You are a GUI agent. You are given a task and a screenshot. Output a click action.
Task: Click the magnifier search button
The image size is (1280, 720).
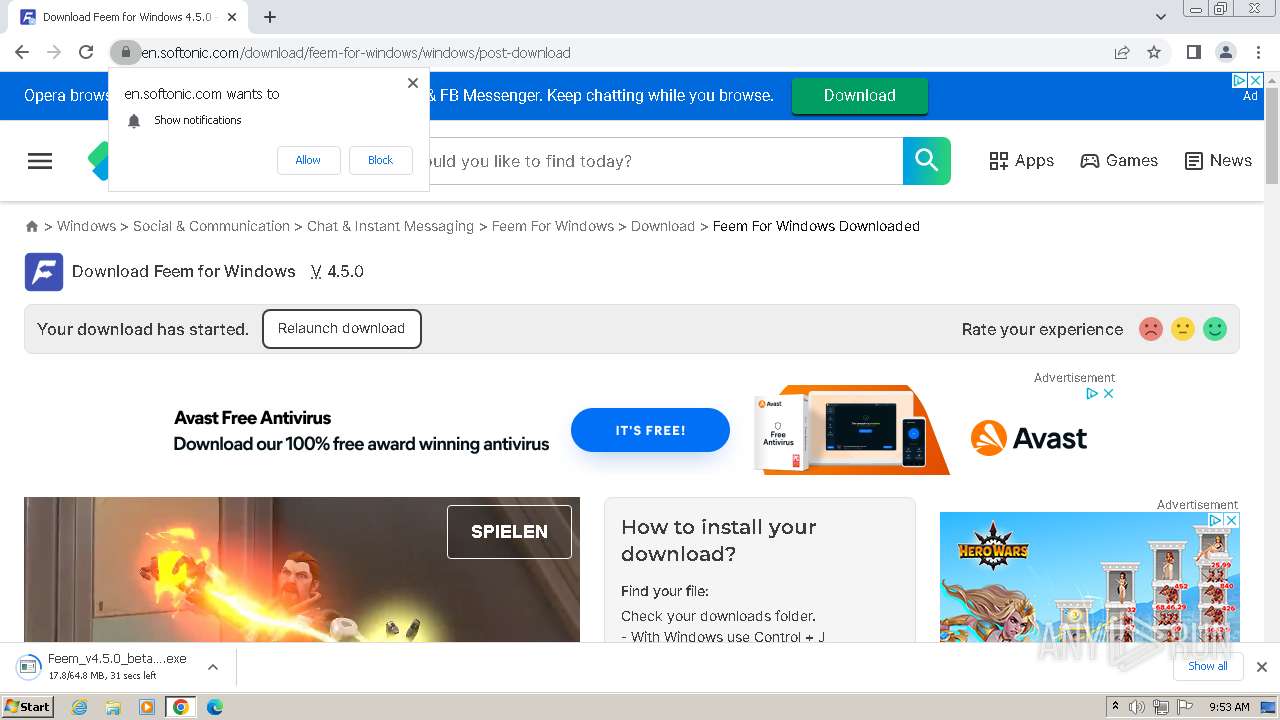click(x=927, y=161)
